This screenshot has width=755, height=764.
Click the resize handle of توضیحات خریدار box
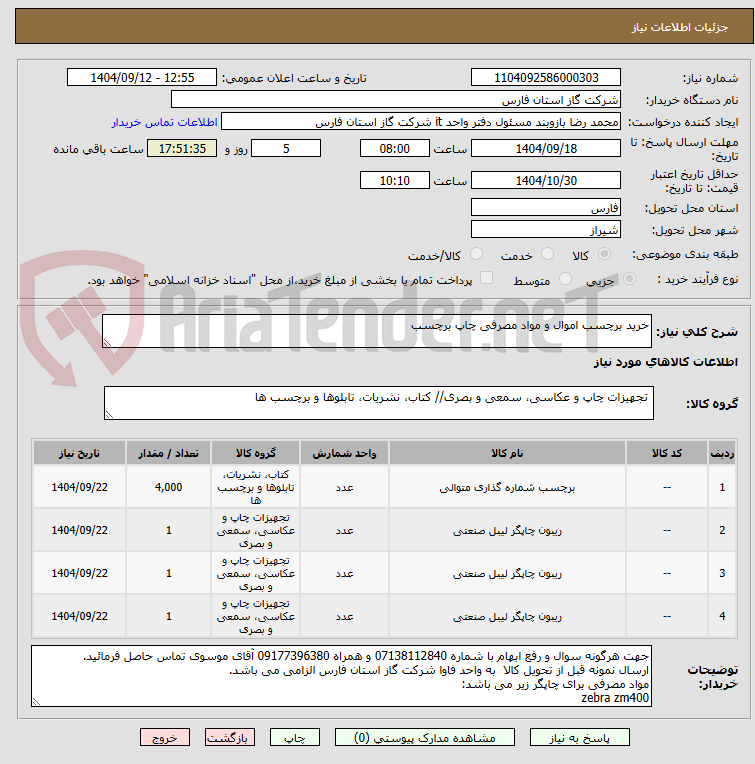(x=37, y=702)
